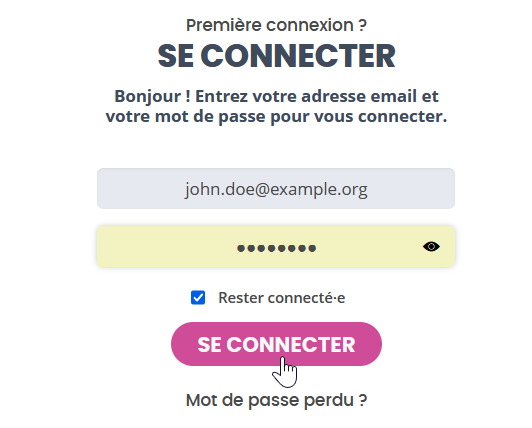Click the first-time login question at top
The image size is (532, 428).
[x=276, y=25]
